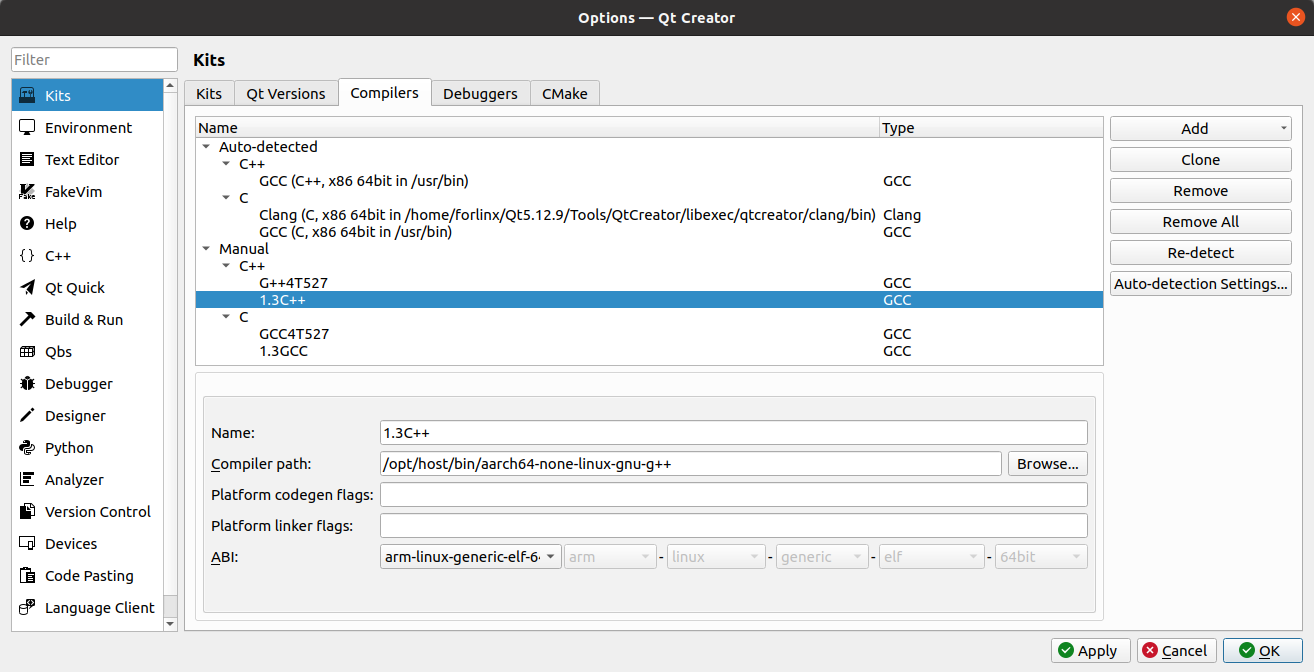Switch to the Qt Versions tab
This screenshot has height=672, width=1314.
coord(286,93)
